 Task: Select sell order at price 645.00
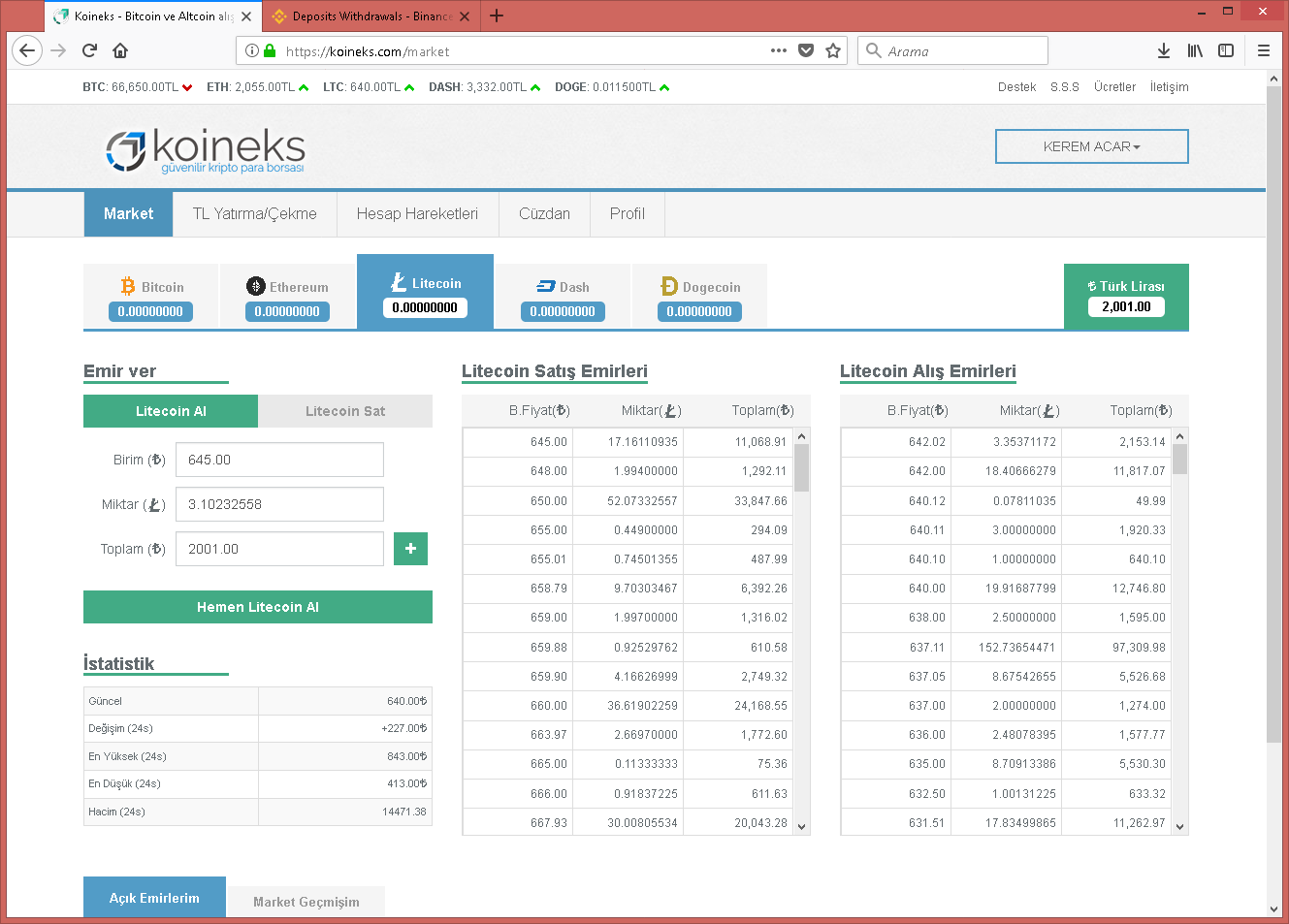[x=628, y=442]
